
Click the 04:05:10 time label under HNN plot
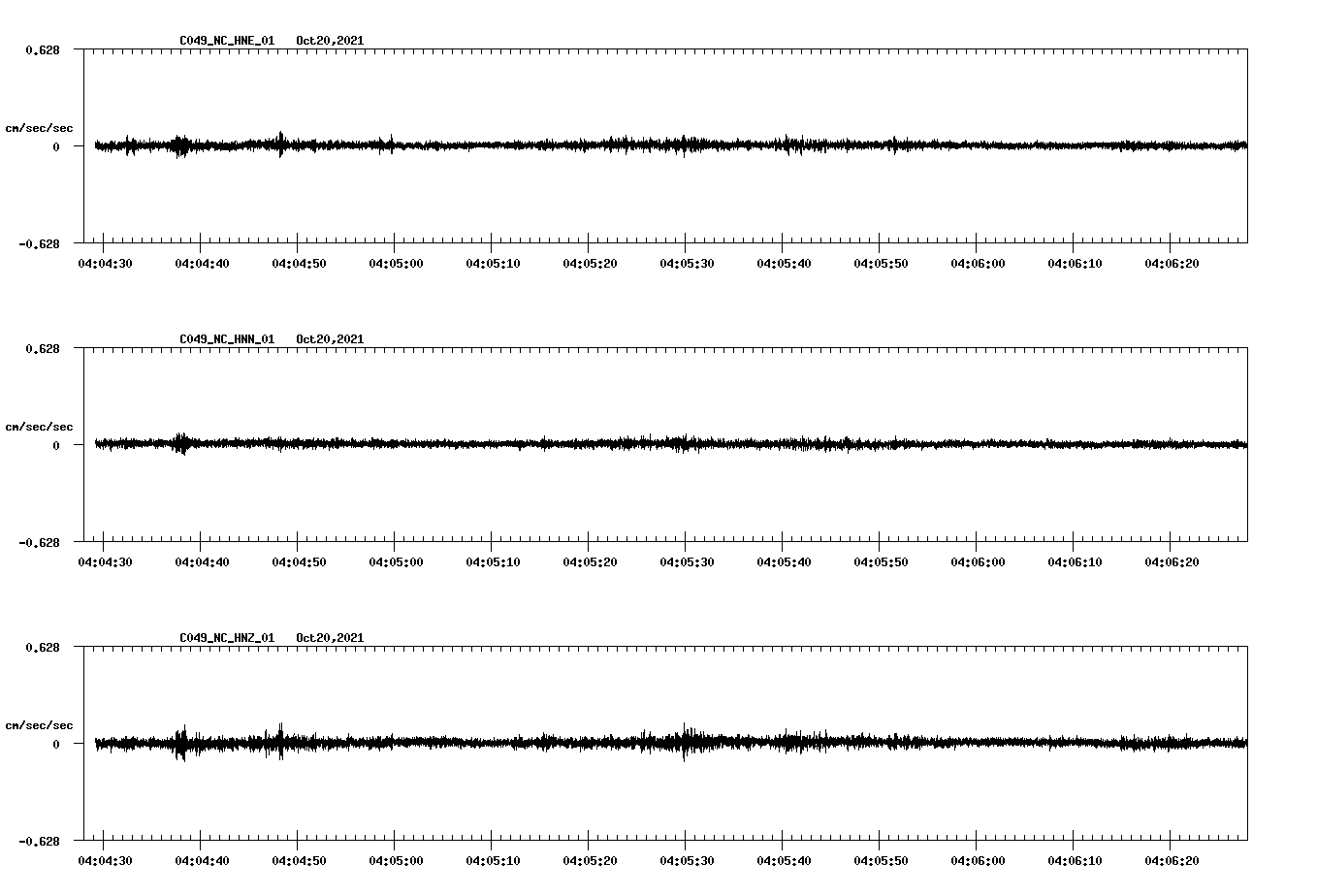(x=493, y=562)
